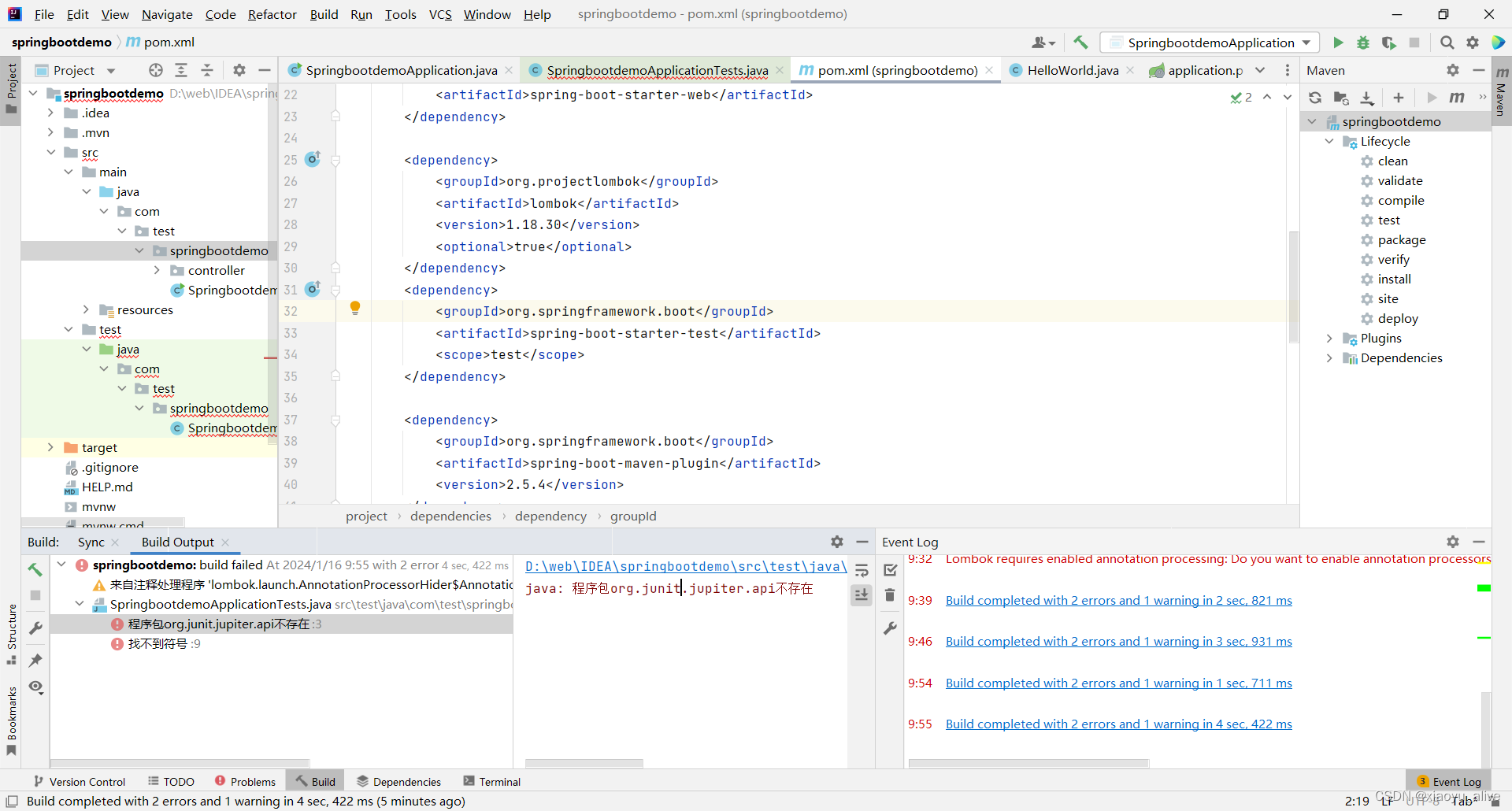Click the gutter bean icon on line 25

click(313, 159)
